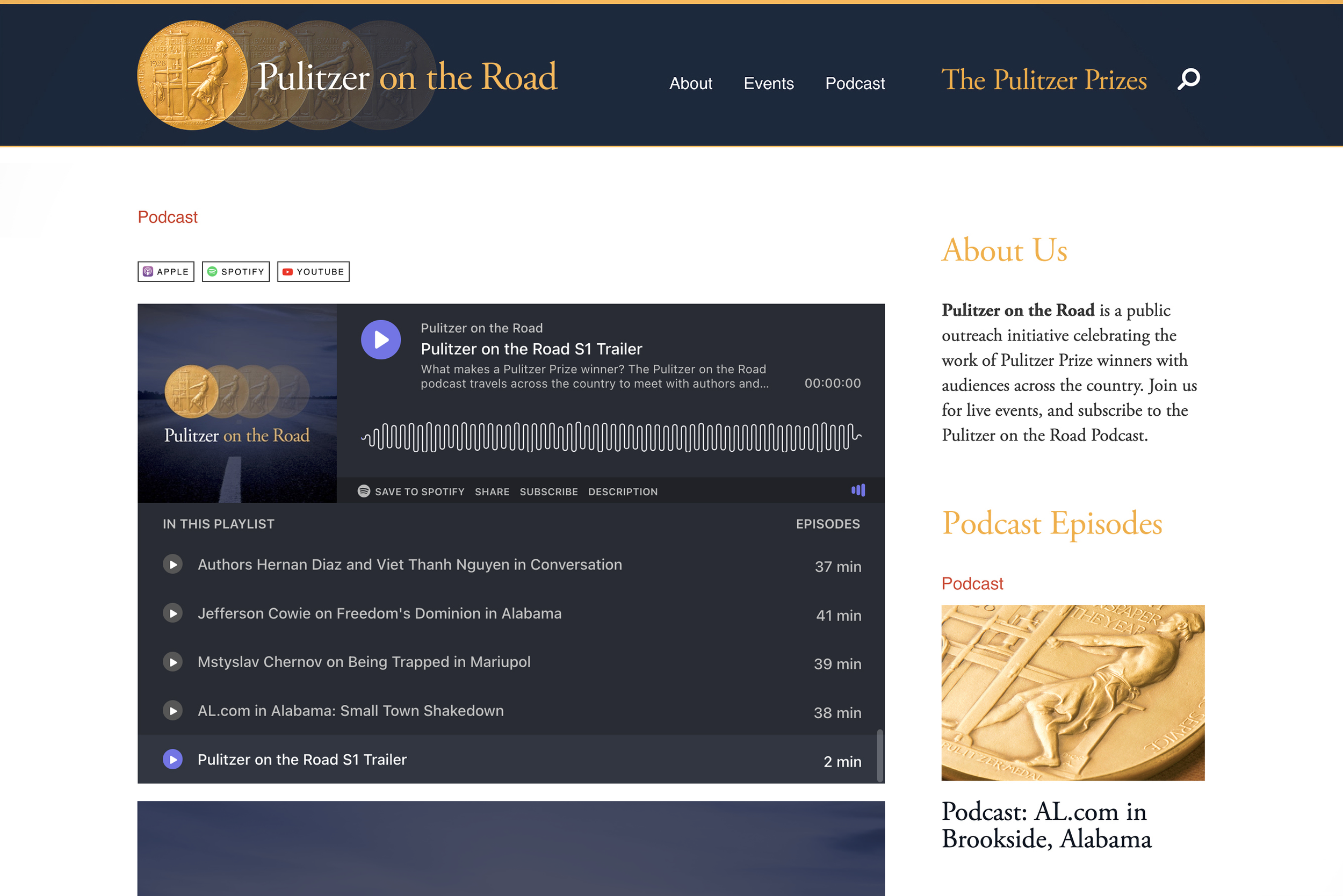Click Save to Spotify
1343x896 pixels.
tap(411, 492)
